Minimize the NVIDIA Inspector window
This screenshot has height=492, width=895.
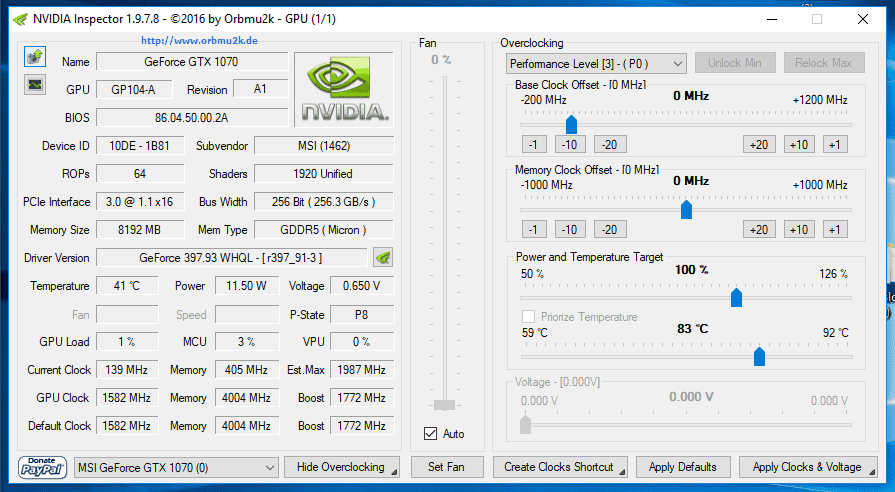(772, 19)
